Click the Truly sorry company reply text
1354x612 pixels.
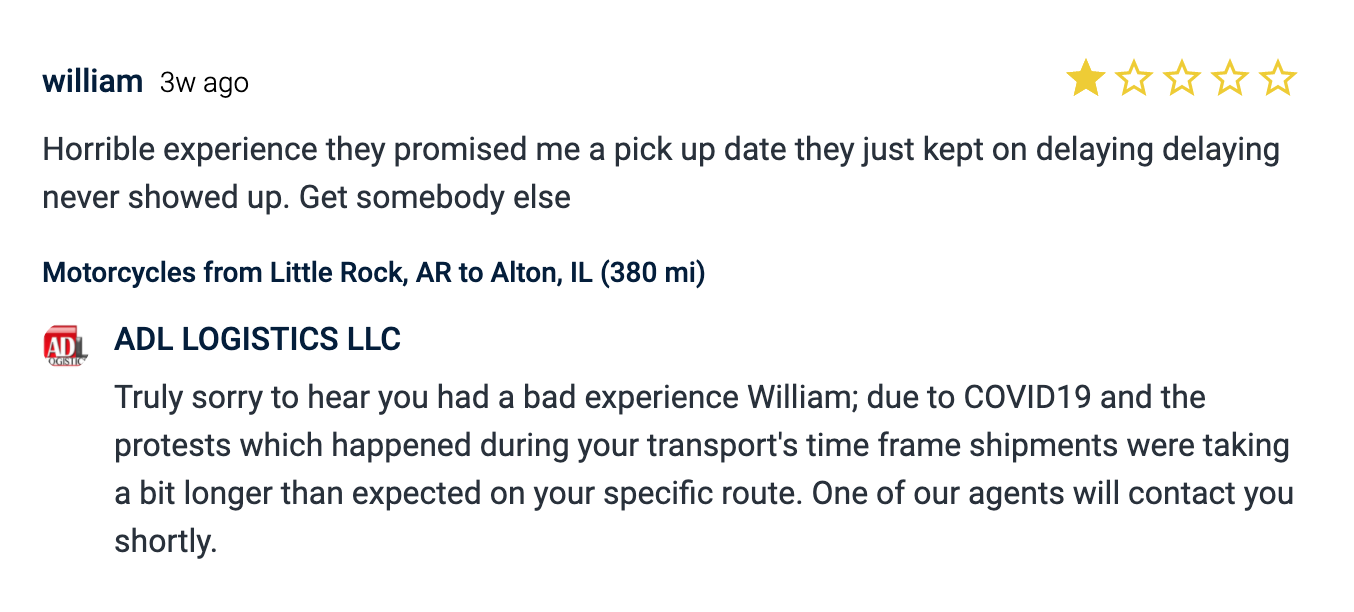[700, 445]
